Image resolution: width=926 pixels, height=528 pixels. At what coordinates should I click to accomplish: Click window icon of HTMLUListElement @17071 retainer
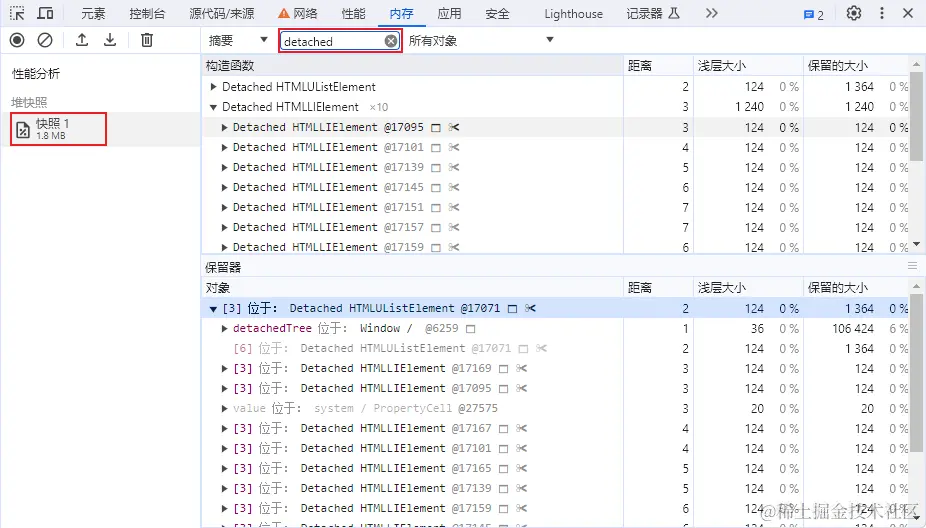[513, 308]
